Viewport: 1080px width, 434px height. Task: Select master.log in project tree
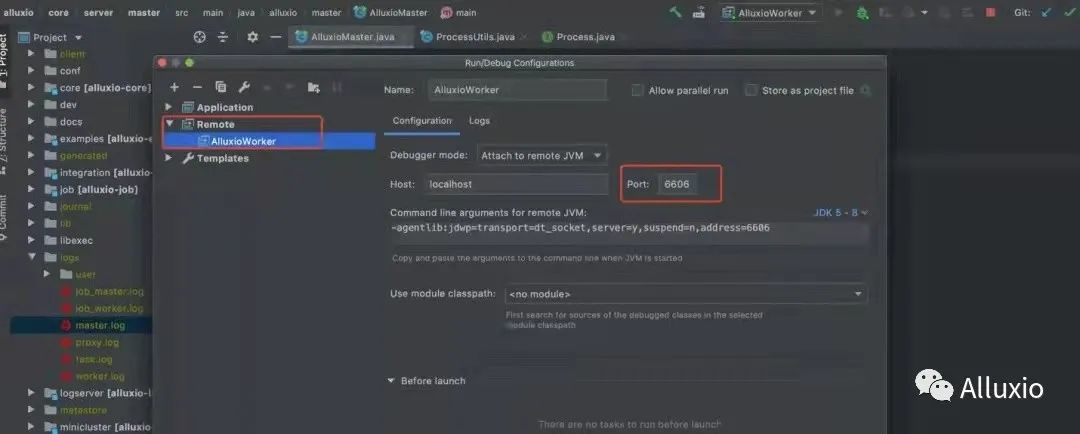(x=100, y=325)
